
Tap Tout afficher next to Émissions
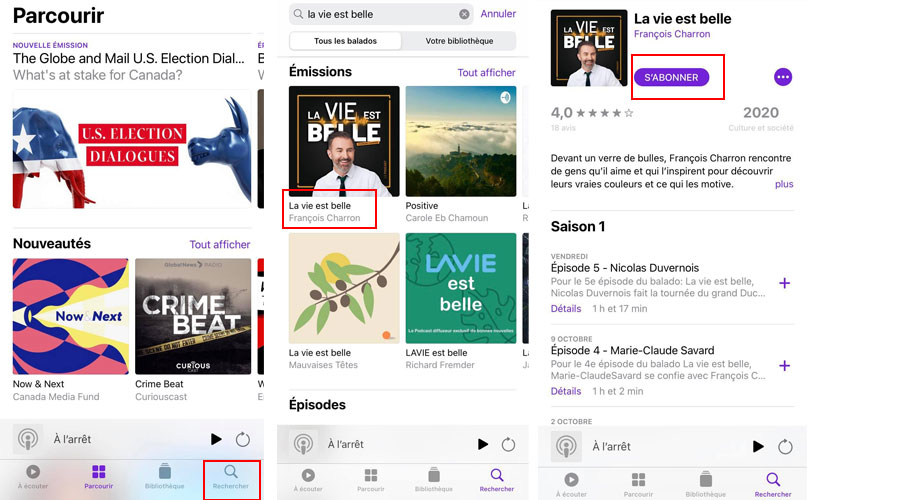(x=486, y=73)
